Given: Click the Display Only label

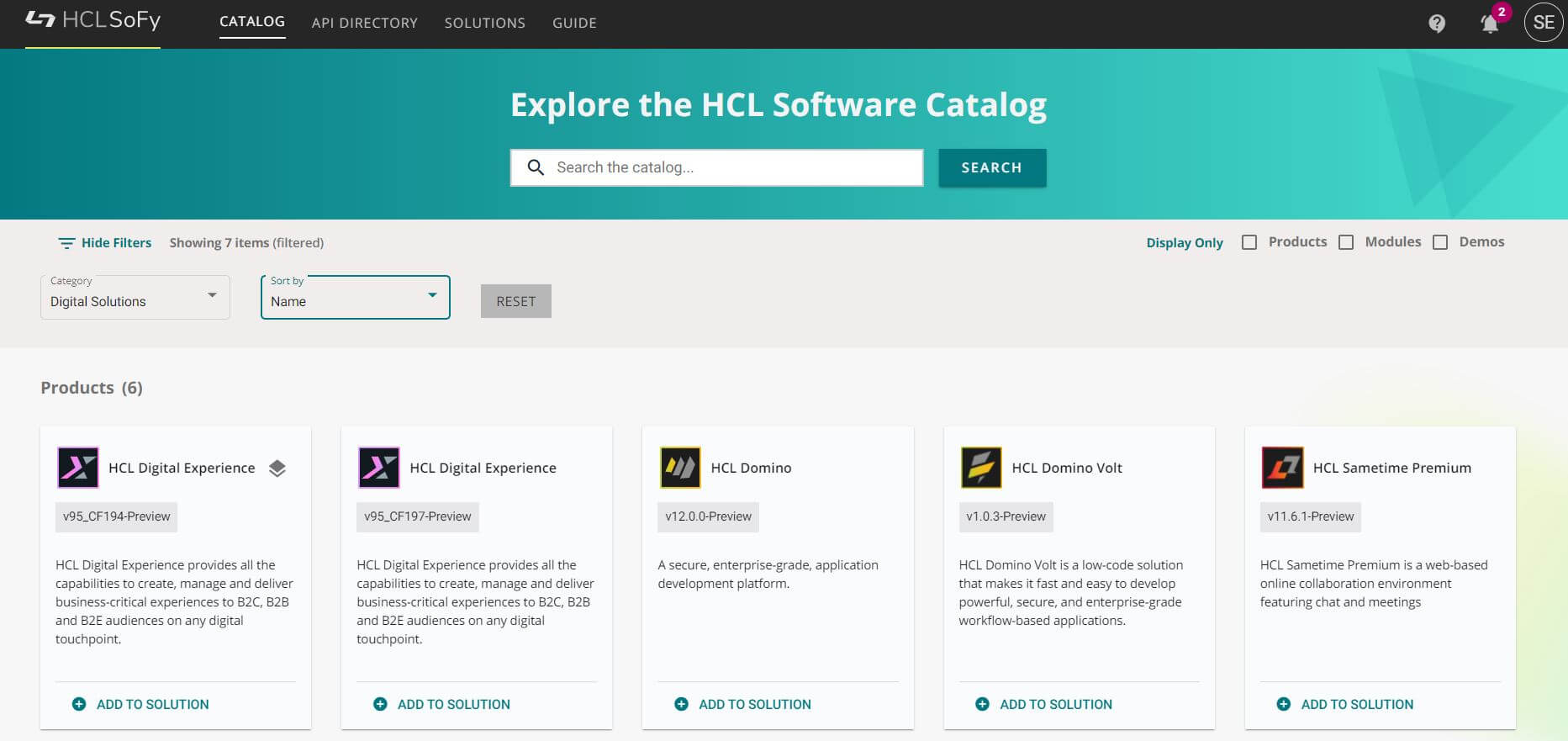Looking at the screenshot, I should point(1185,243).
